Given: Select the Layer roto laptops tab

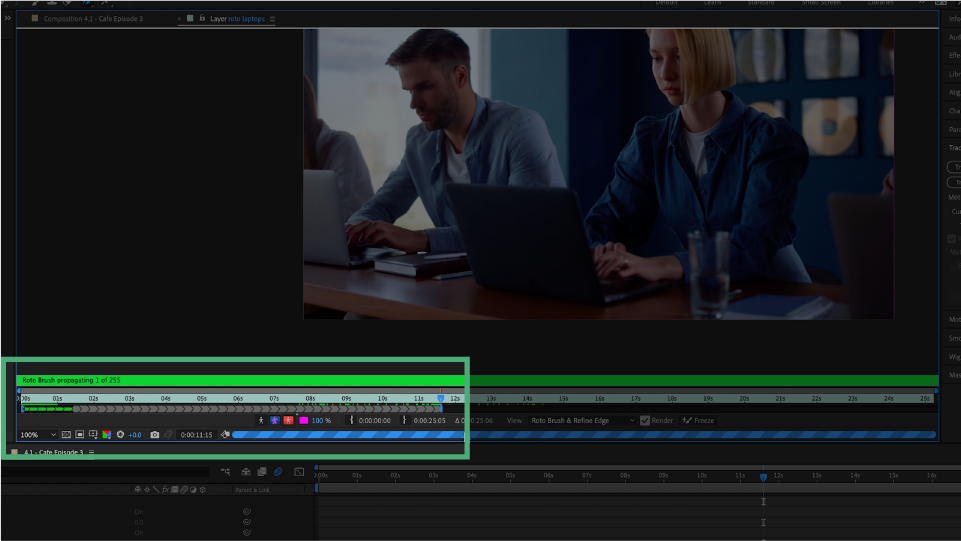Looking at the screenshot, I should (237, 19).
